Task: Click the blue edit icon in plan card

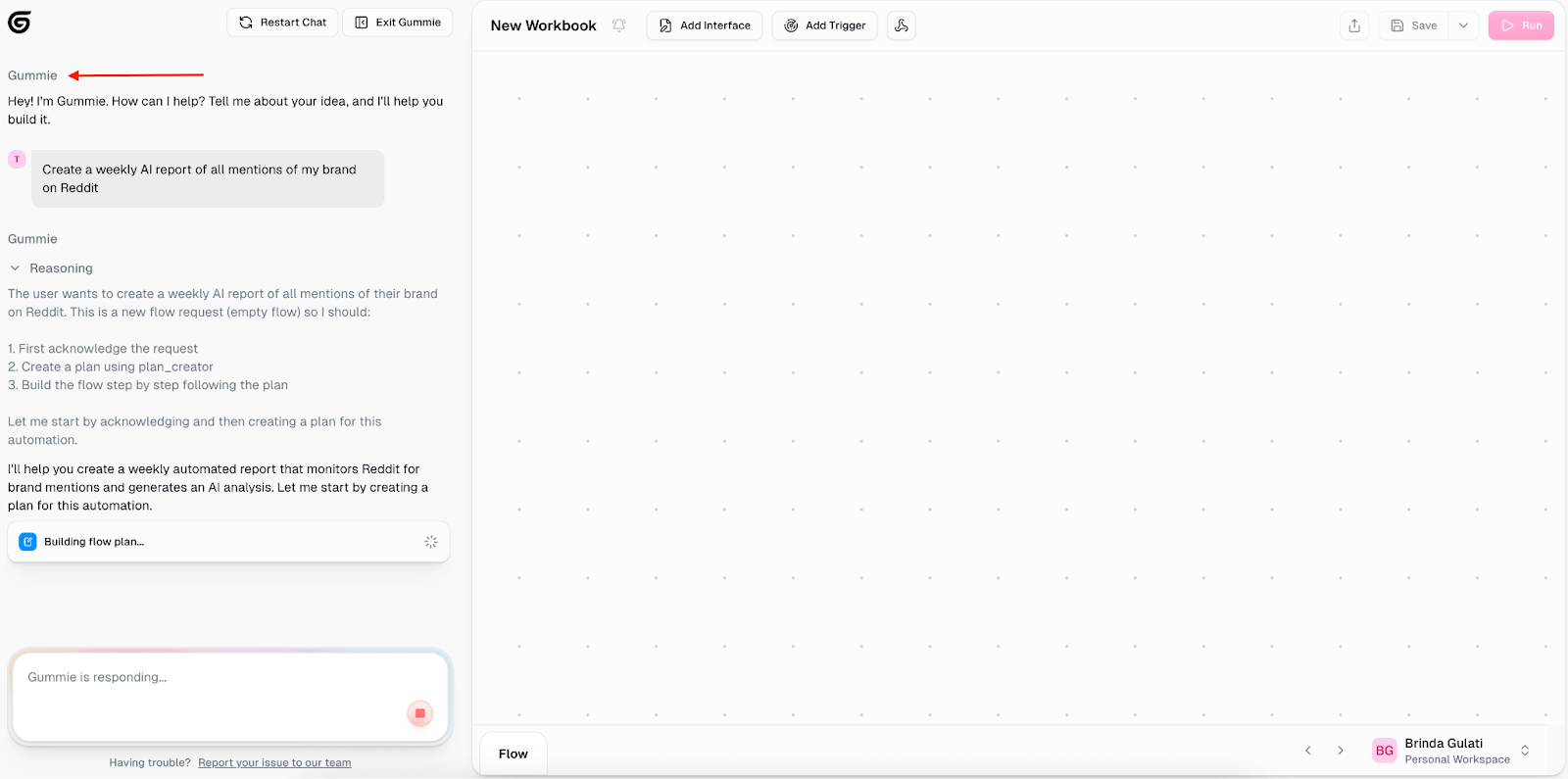Action: click(x=28, y=542)
